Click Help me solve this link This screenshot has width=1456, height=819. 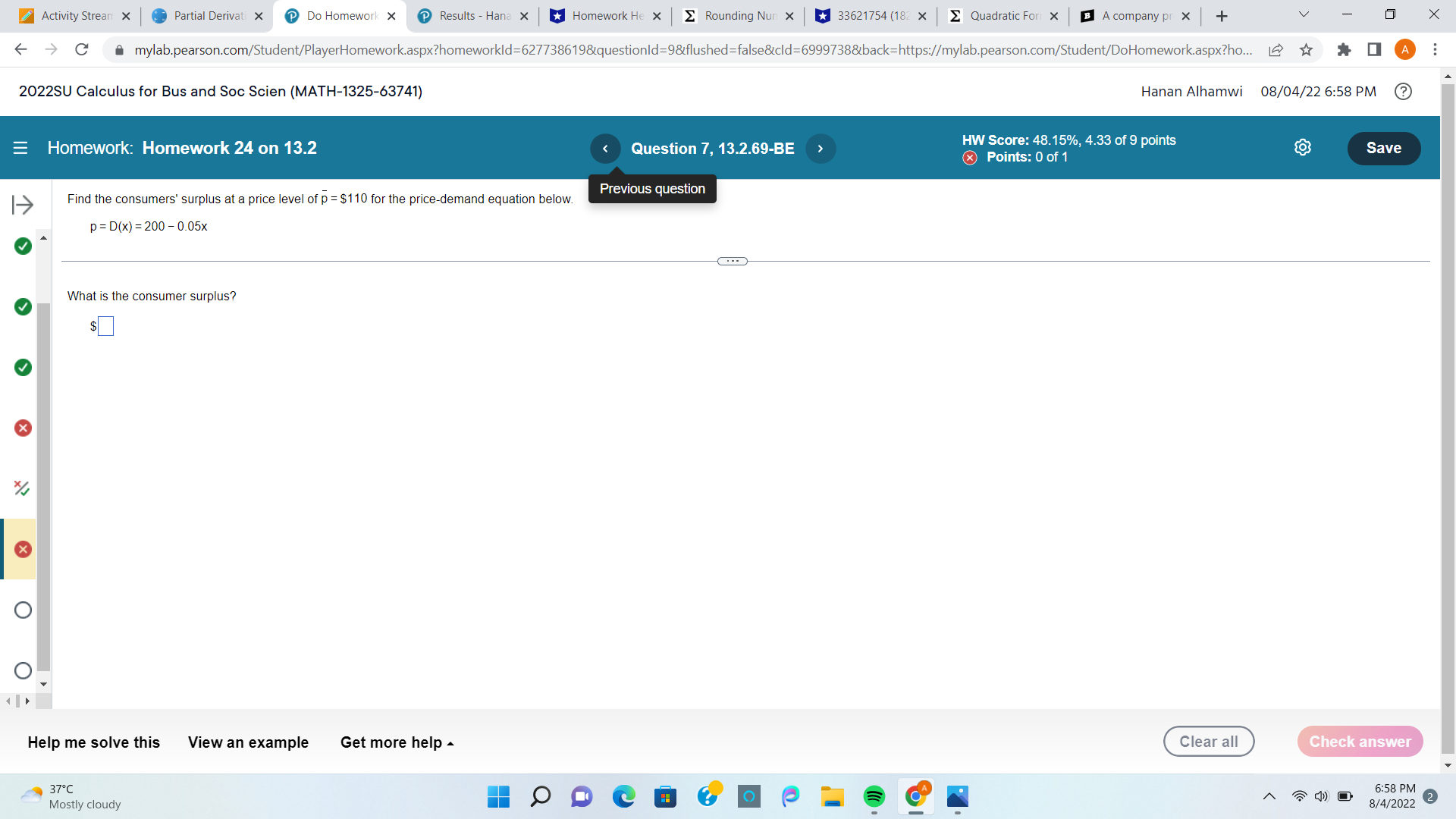click(93, 742)
